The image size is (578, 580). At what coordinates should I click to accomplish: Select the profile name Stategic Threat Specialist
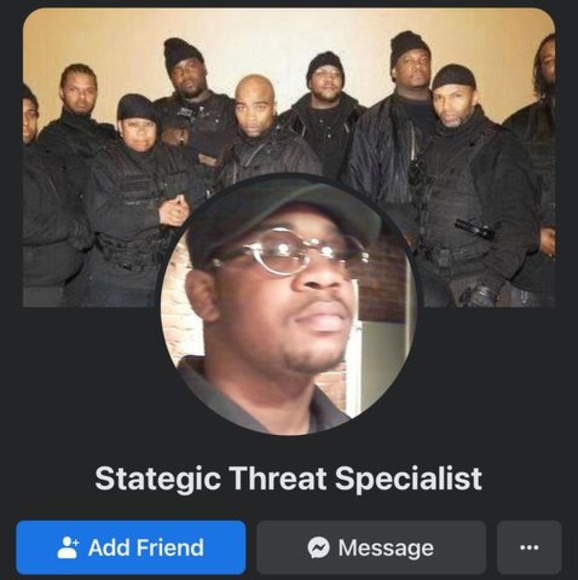288,479
